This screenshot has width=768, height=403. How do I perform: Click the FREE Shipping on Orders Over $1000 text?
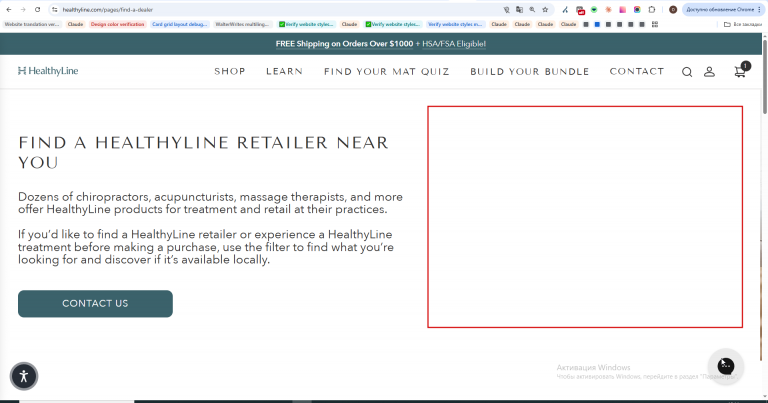point(344,44)
